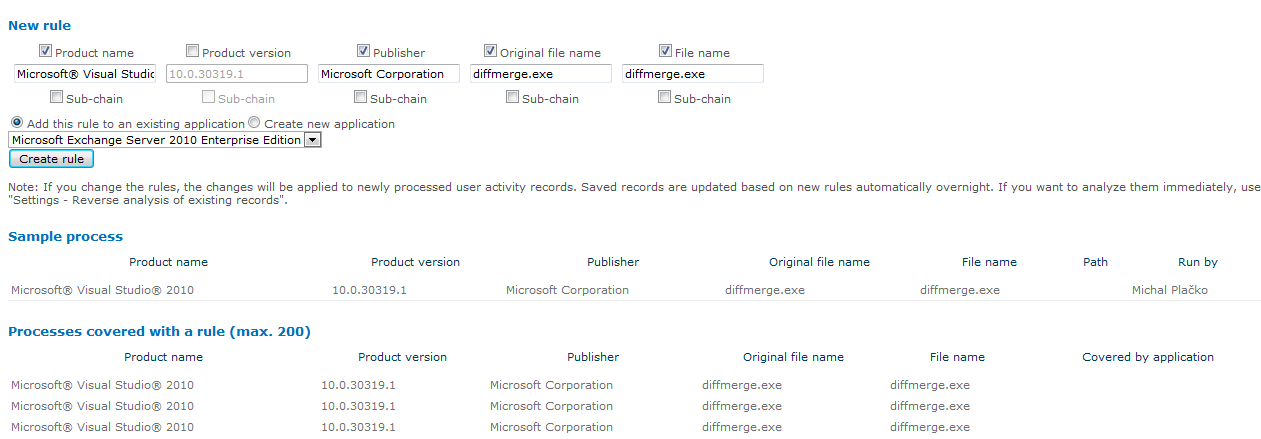1261x439 pixels.
Task: Click Sample process Original file name header
Action: click(x=819, y=262)
